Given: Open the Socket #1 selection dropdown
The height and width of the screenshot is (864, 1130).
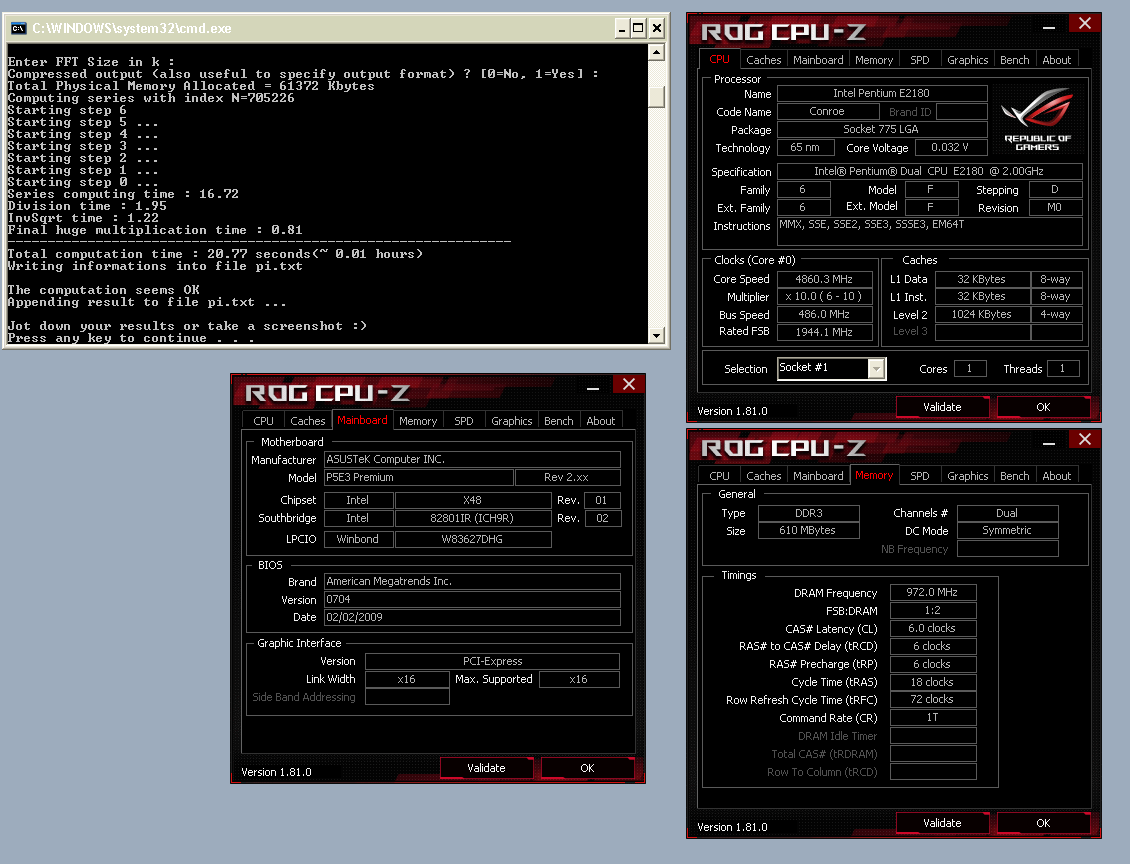Looking at the screenshot, I should 876,368.
